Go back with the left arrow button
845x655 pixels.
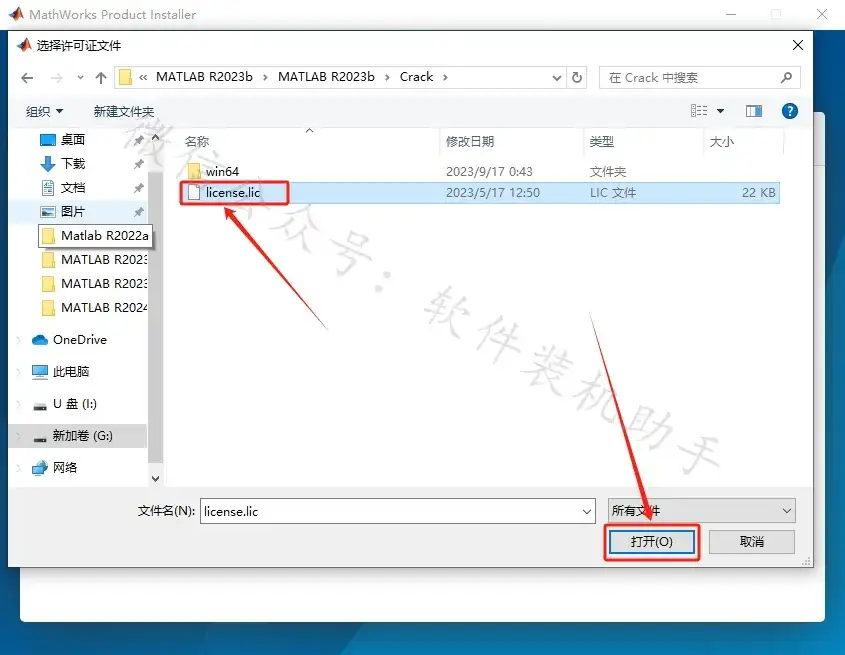pos(27,78)
